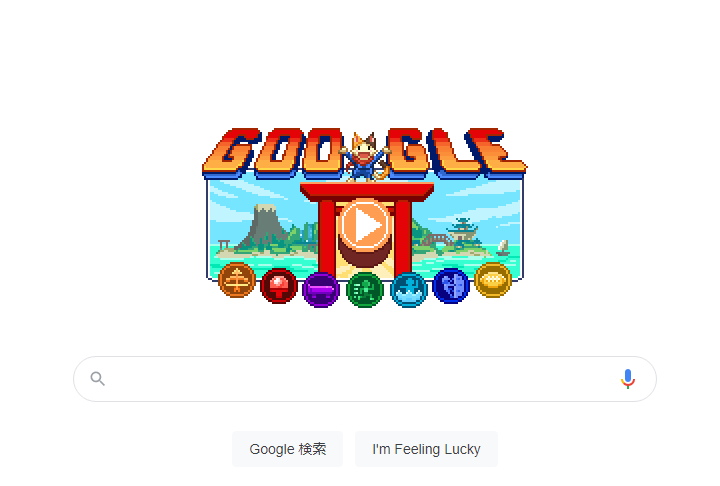Activate voice search via microphone icon
Image resolution: width=720 pixels, height=486 pixels.
click(x=628, y=379)
